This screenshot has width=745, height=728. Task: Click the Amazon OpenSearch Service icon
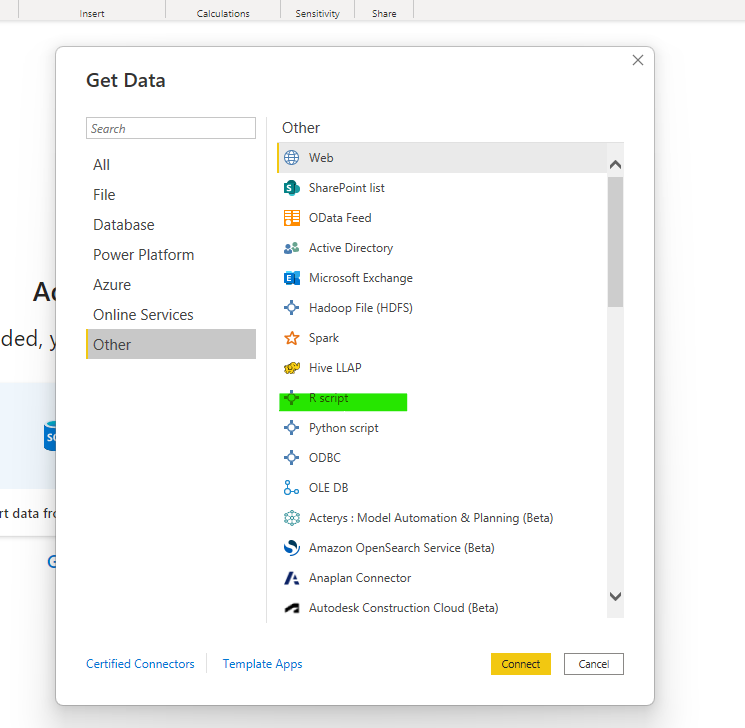point(292,547)
